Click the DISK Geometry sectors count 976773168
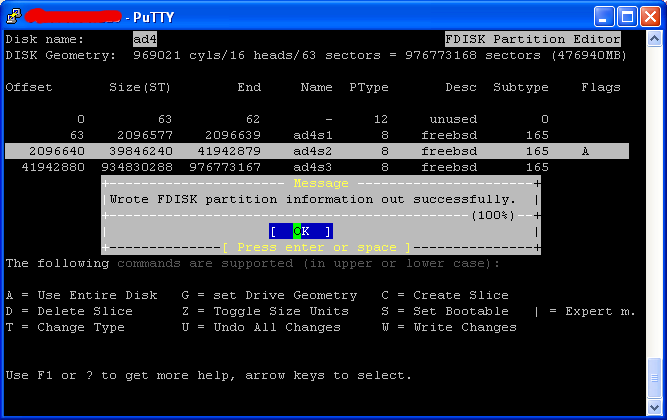 pos(441,56)
